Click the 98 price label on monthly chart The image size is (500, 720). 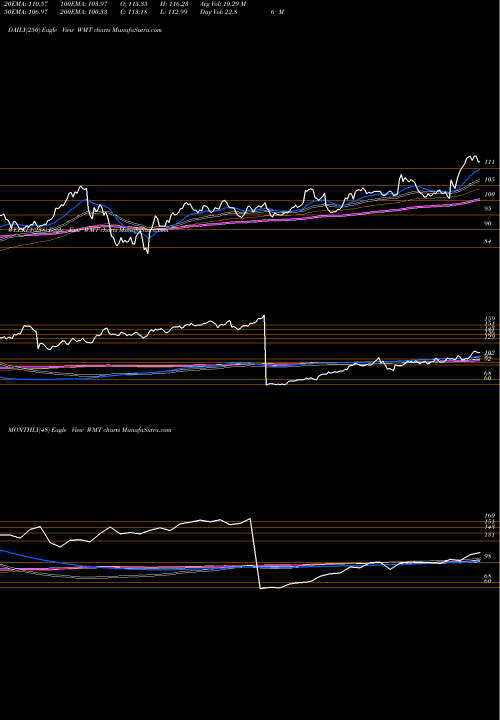(x=490, y=557)
